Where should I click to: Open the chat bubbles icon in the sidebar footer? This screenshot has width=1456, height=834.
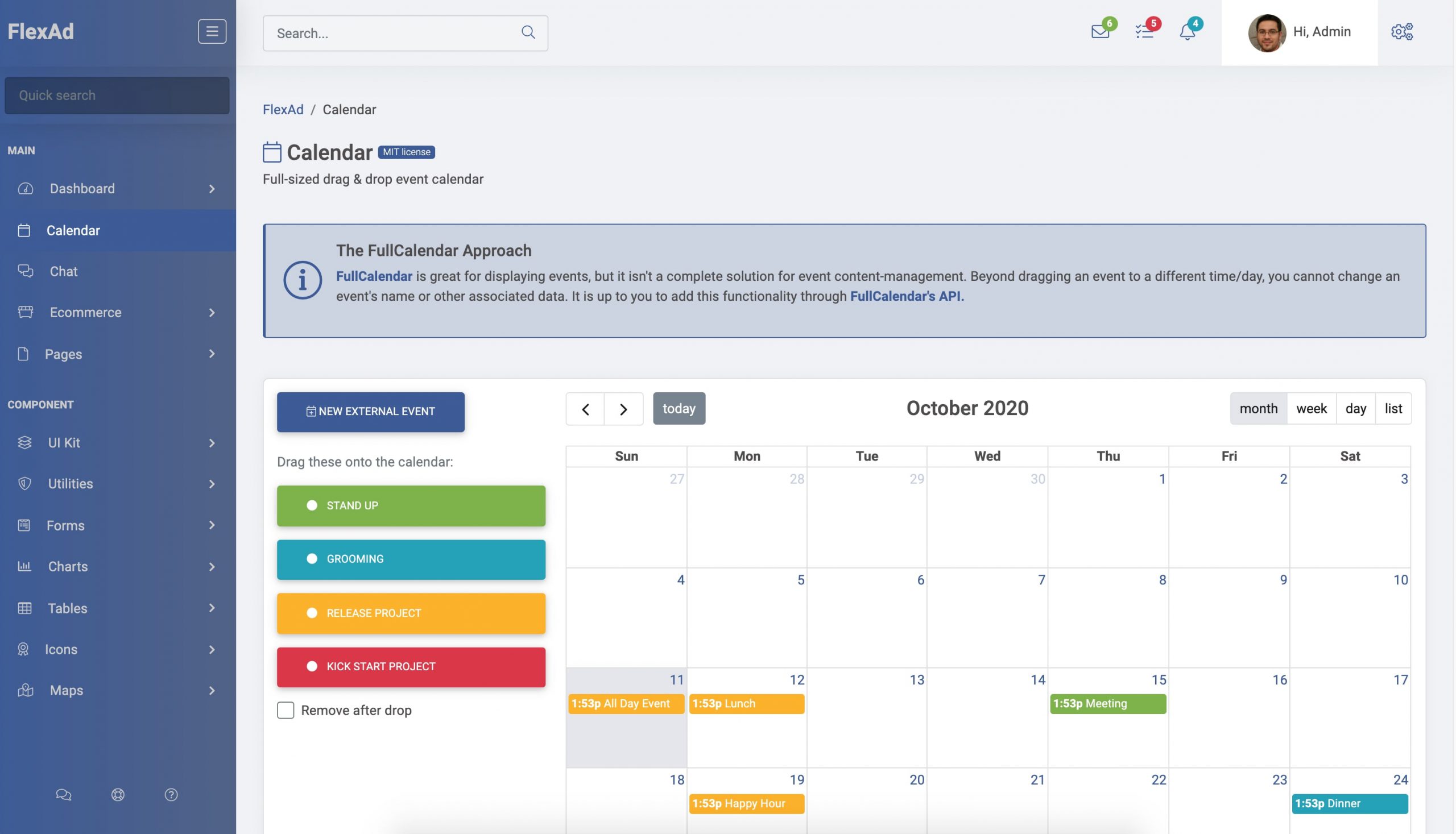point(64,794)
